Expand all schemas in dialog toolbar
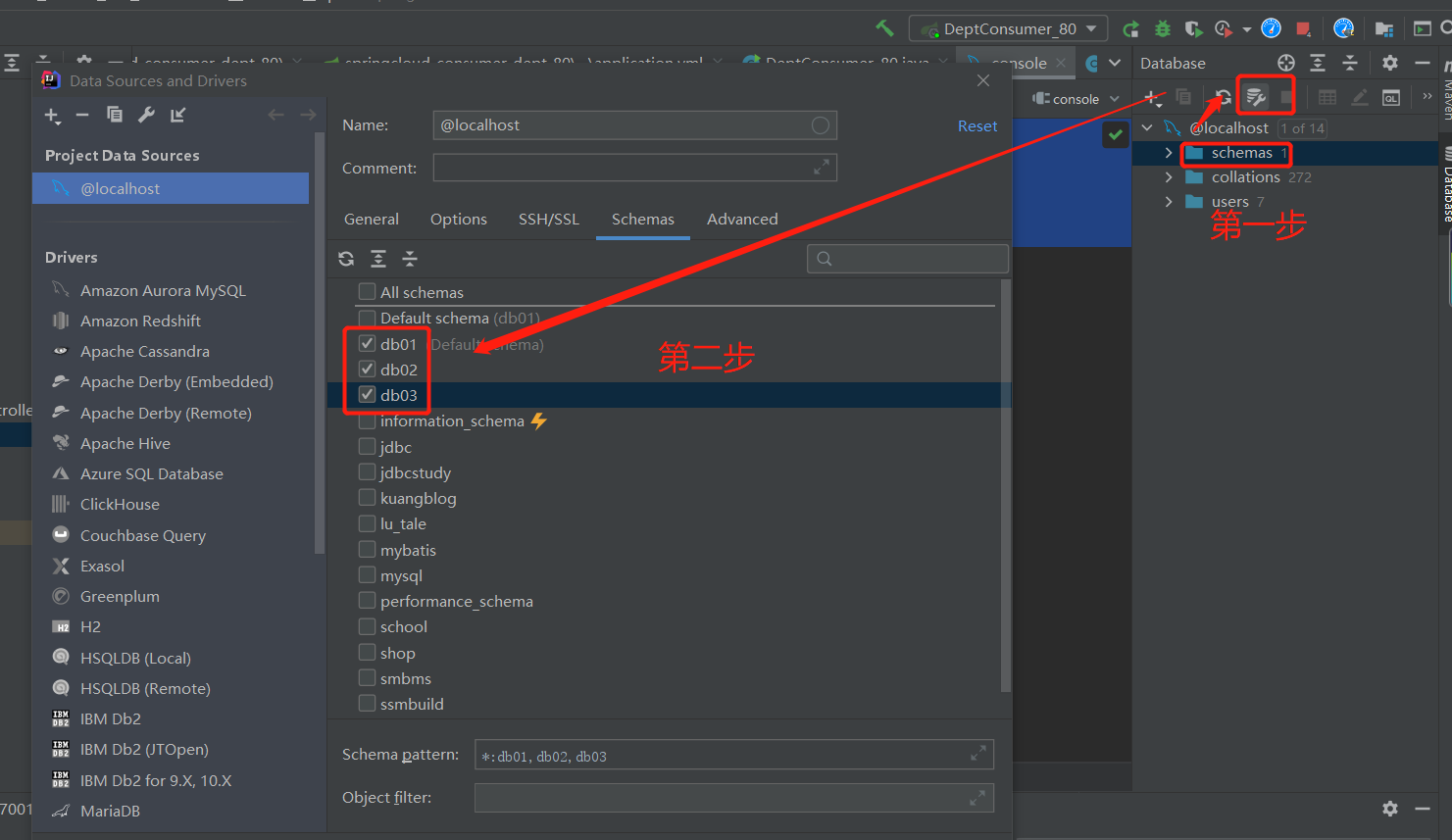The width and height of the screenshot is (1452, 840). pyautogui.click(x=378, y=259)
